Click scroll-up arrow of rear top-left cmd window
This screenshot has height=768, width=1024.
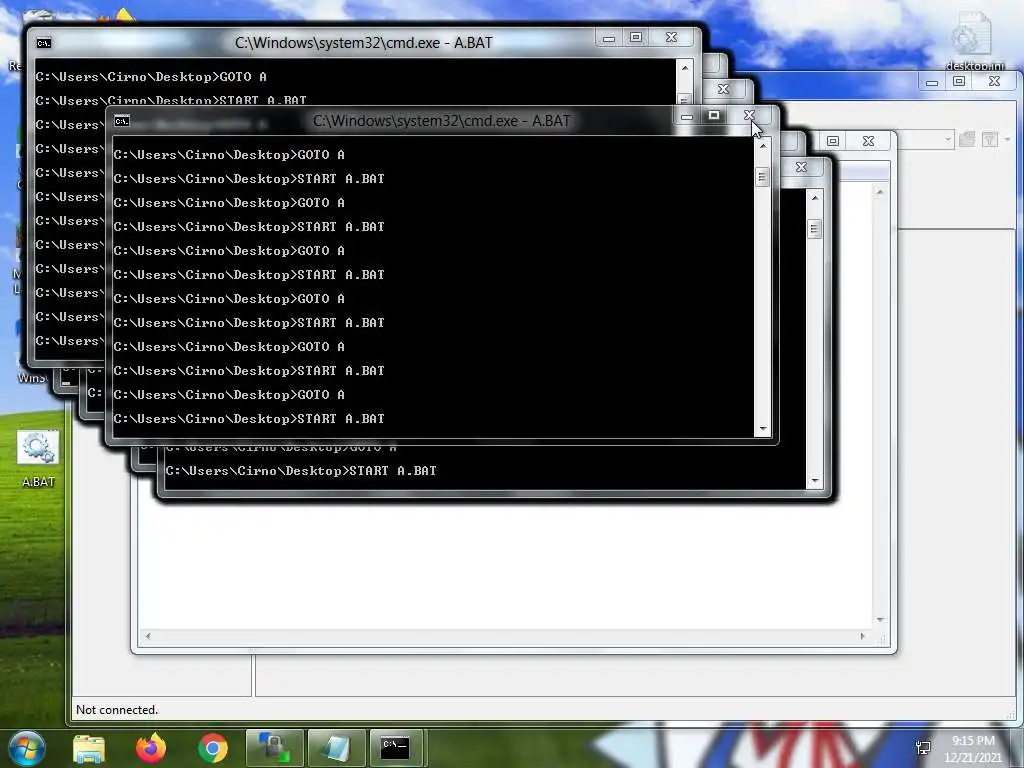684,68
